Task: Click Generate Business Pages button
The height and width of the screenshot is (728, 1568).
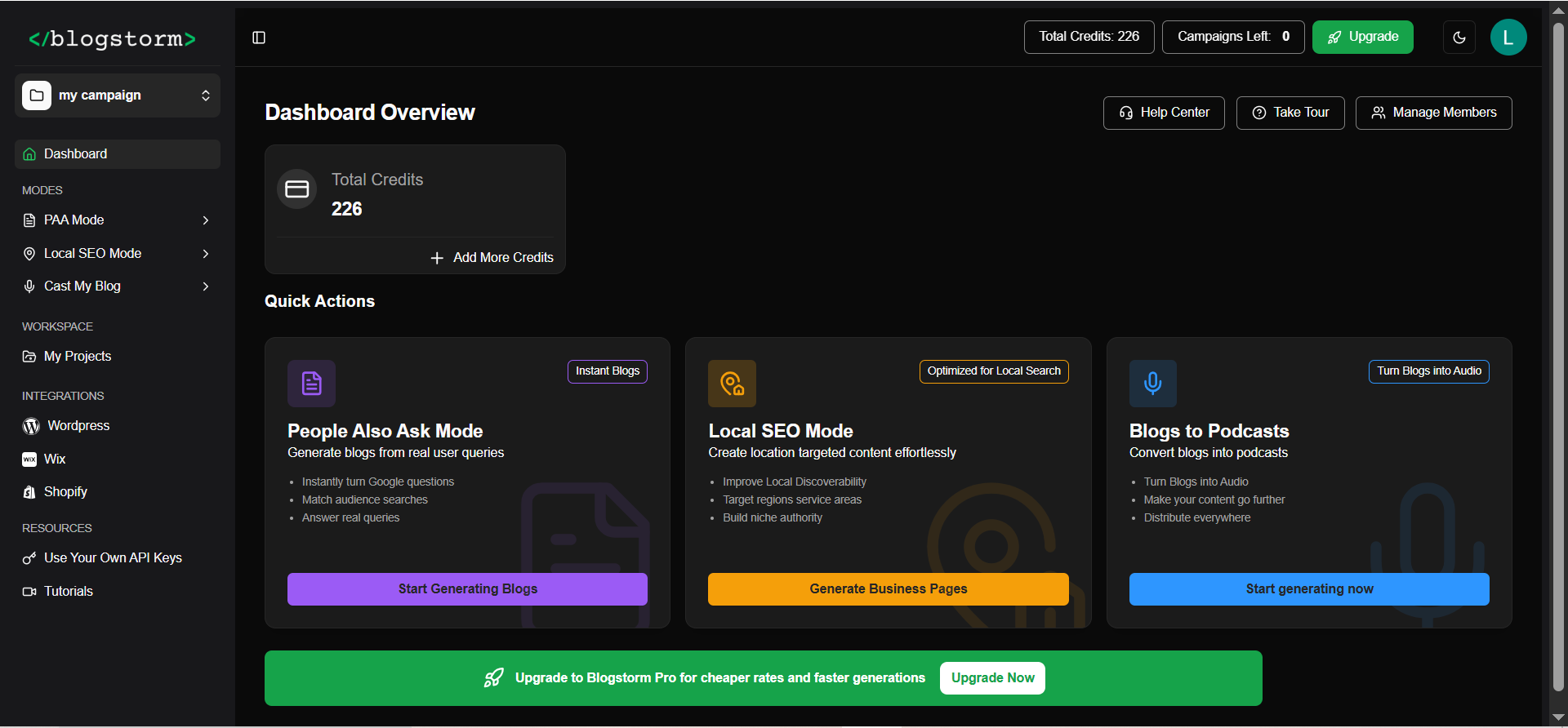Action: pyautogui.click(x=889, y=589)
